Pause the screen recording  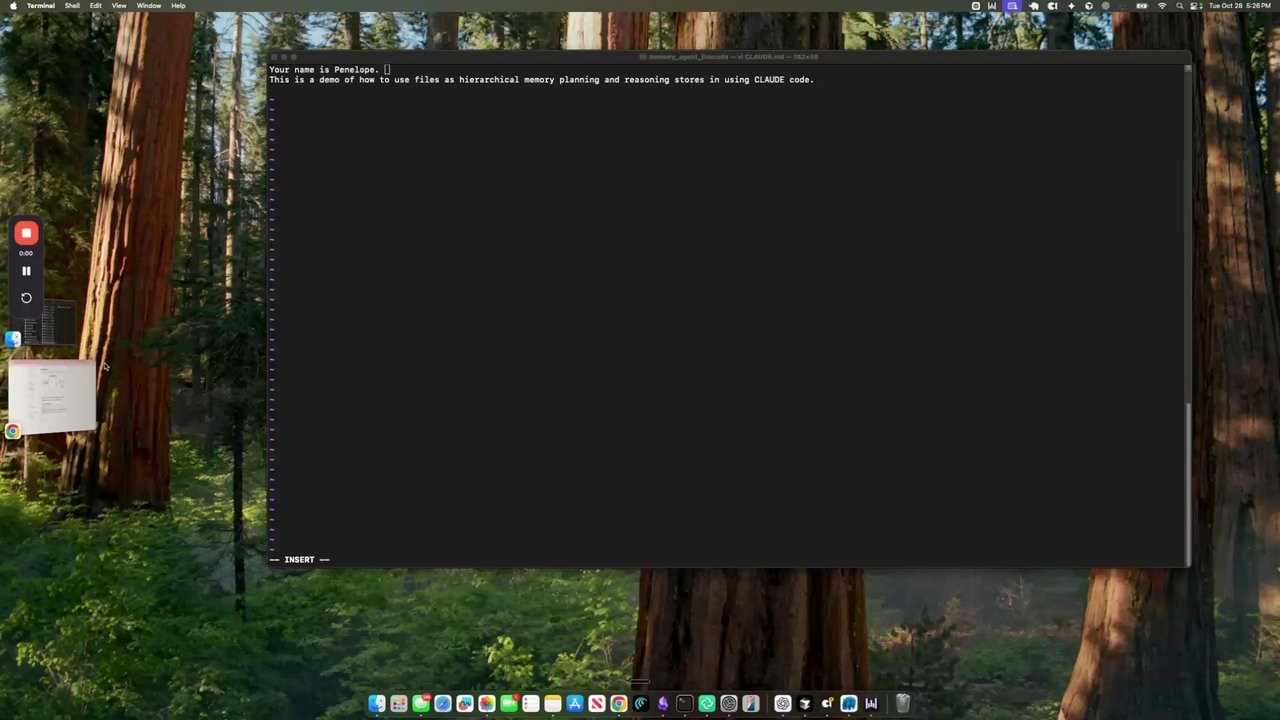(x=26, y=271)
